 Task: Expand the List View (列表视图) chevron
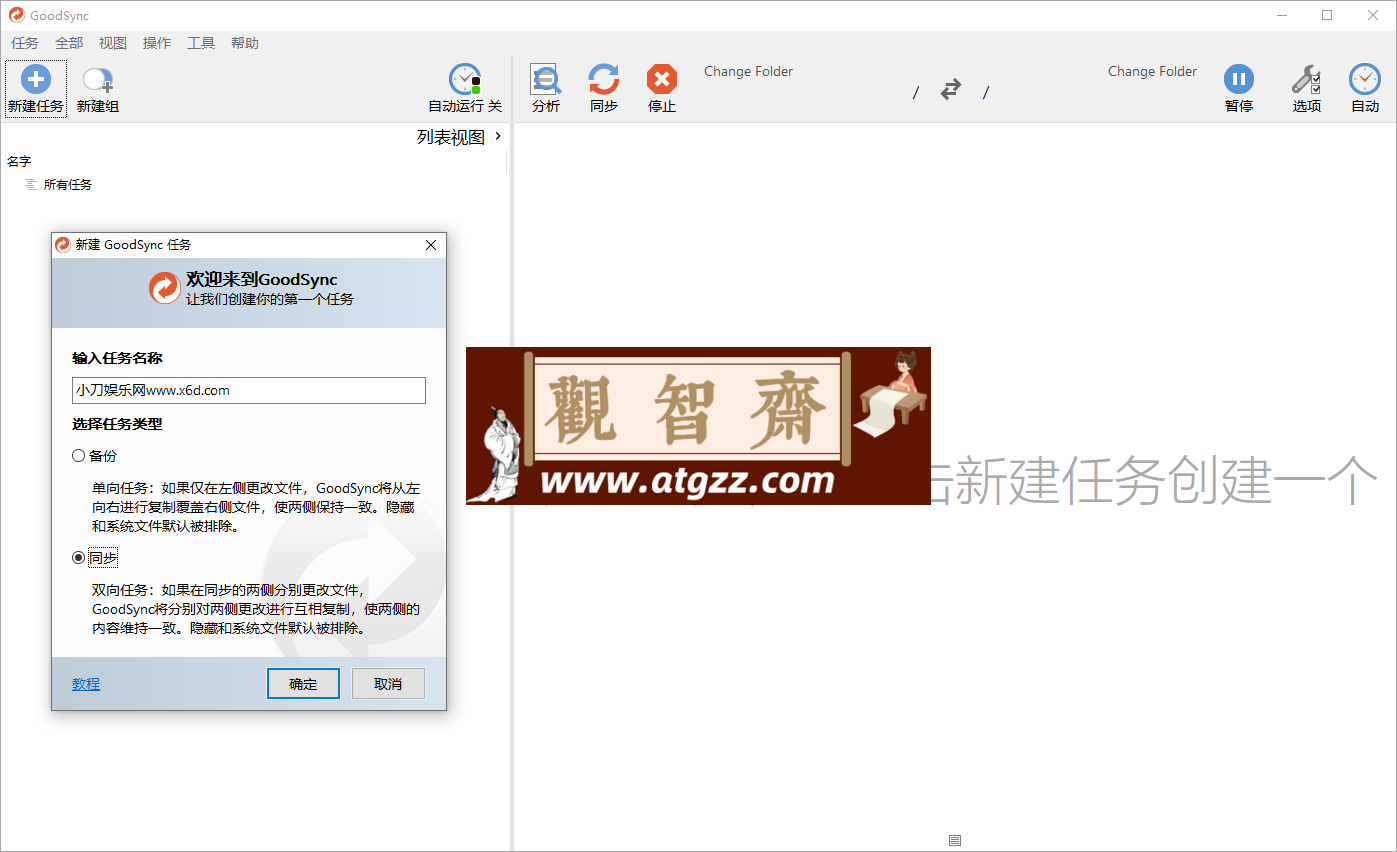[x=498, y=136]
